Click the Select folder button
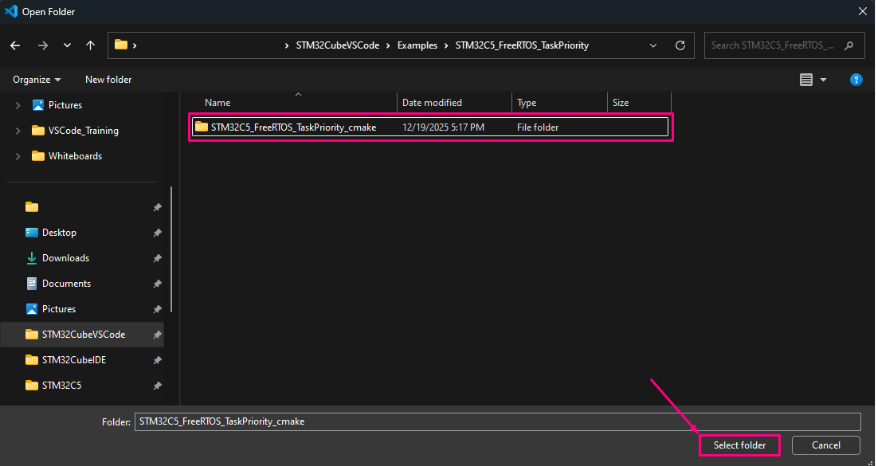Screen dimensions: 876x466 (x=739, y=445)
